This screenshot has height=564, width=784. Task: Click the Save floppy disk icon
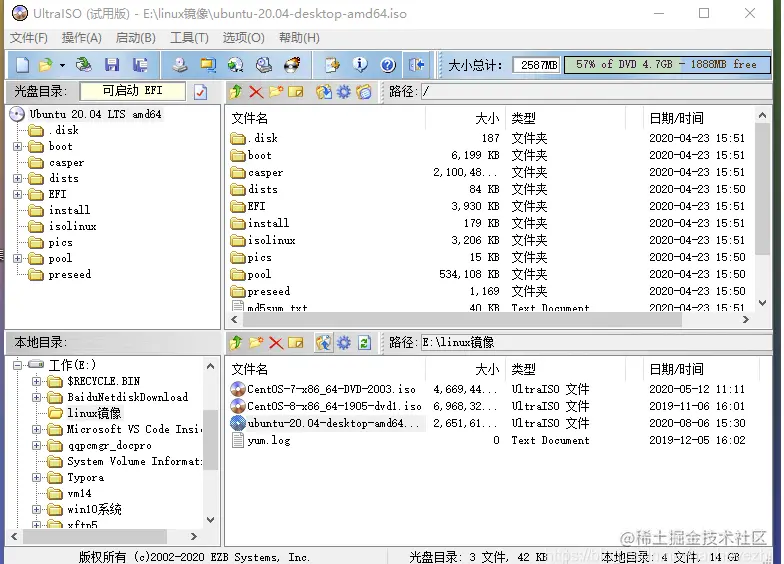(112, 64)
